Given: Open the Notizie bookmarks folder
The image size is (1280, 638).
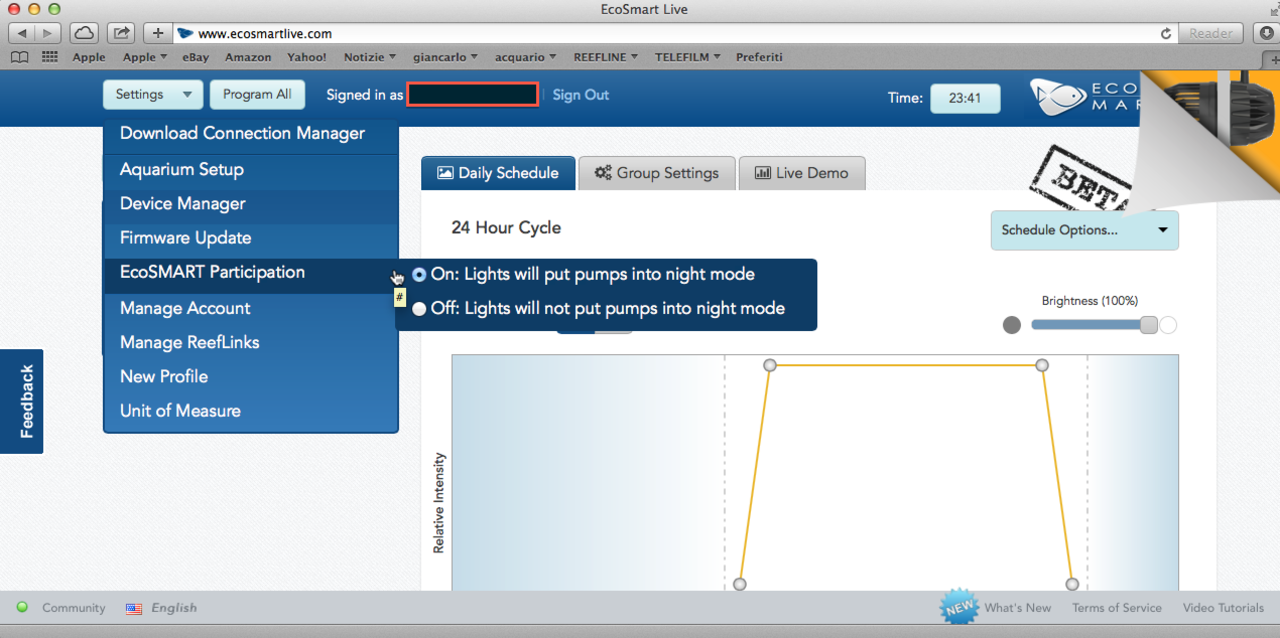Looking at the screenshot, I should coord(370,57).
